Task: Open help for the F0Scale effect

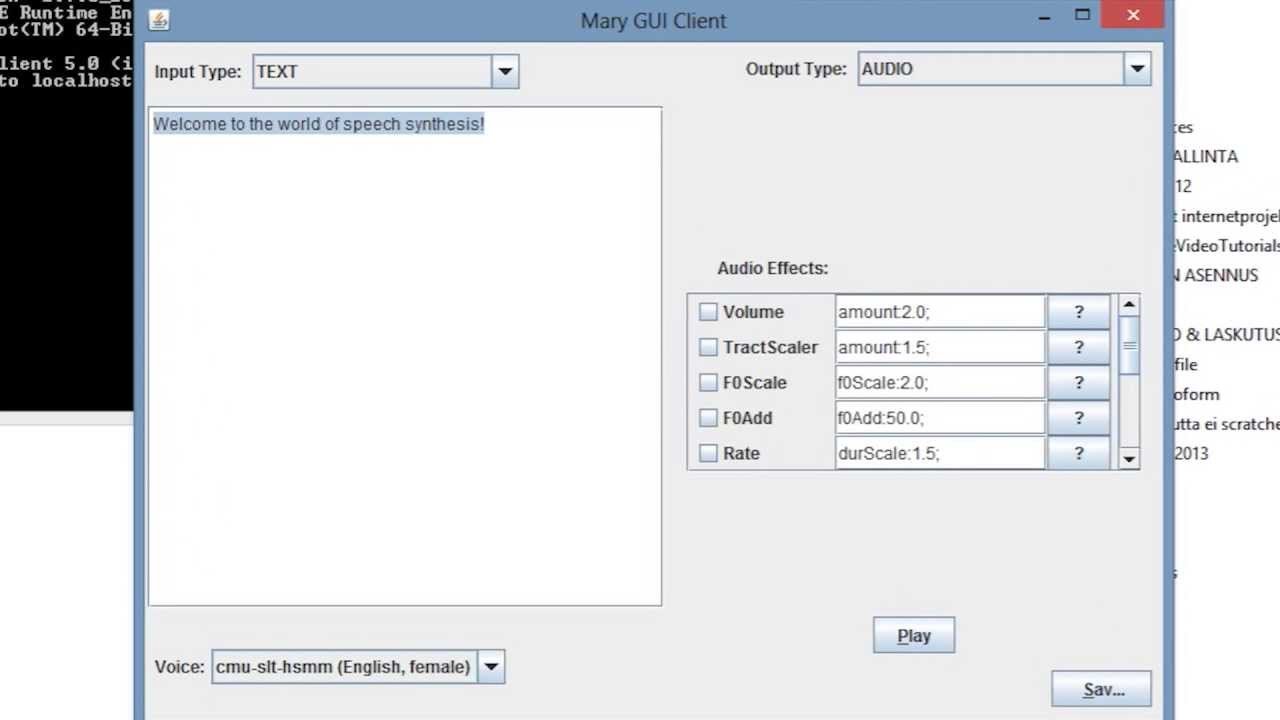Action: [1078, 382]
